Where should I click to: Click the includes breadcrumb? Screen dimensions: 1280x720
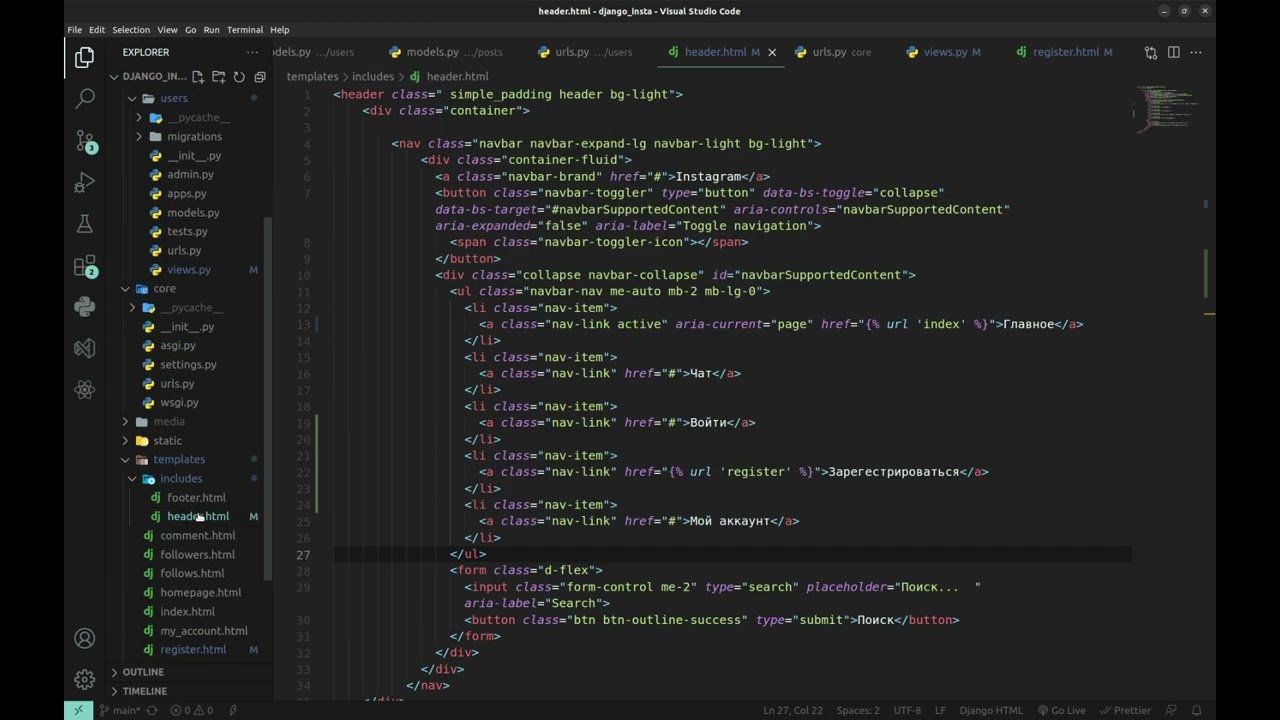(x=373, y=77)
